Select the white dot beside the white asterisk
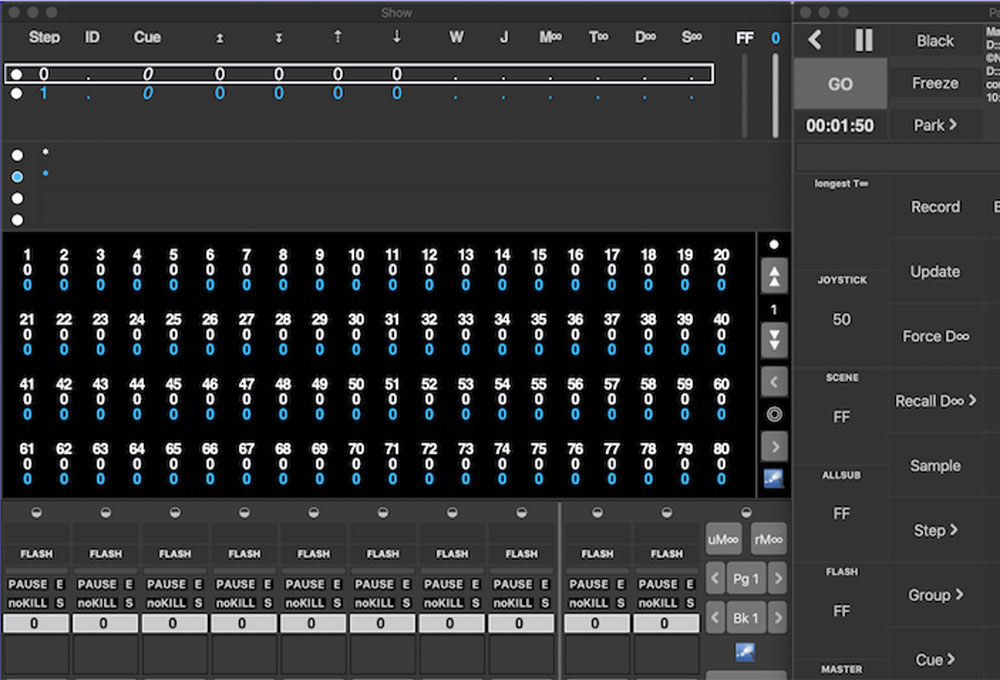Screen dimensions: 1000x680 pyautogui.click(x=17, y=155)
